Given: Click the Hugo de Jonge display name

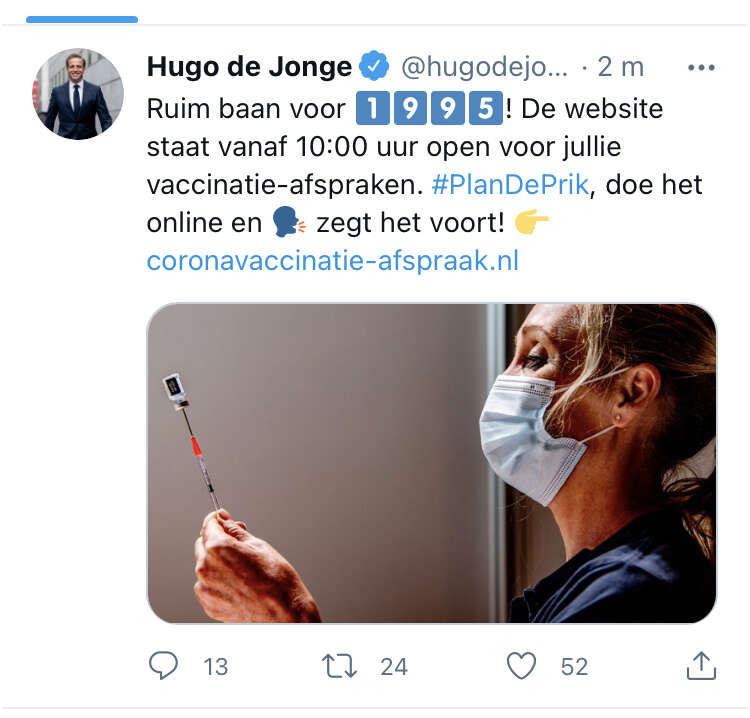Looking at the screenshot, I should pyautogui.click(x=249, y=66).
